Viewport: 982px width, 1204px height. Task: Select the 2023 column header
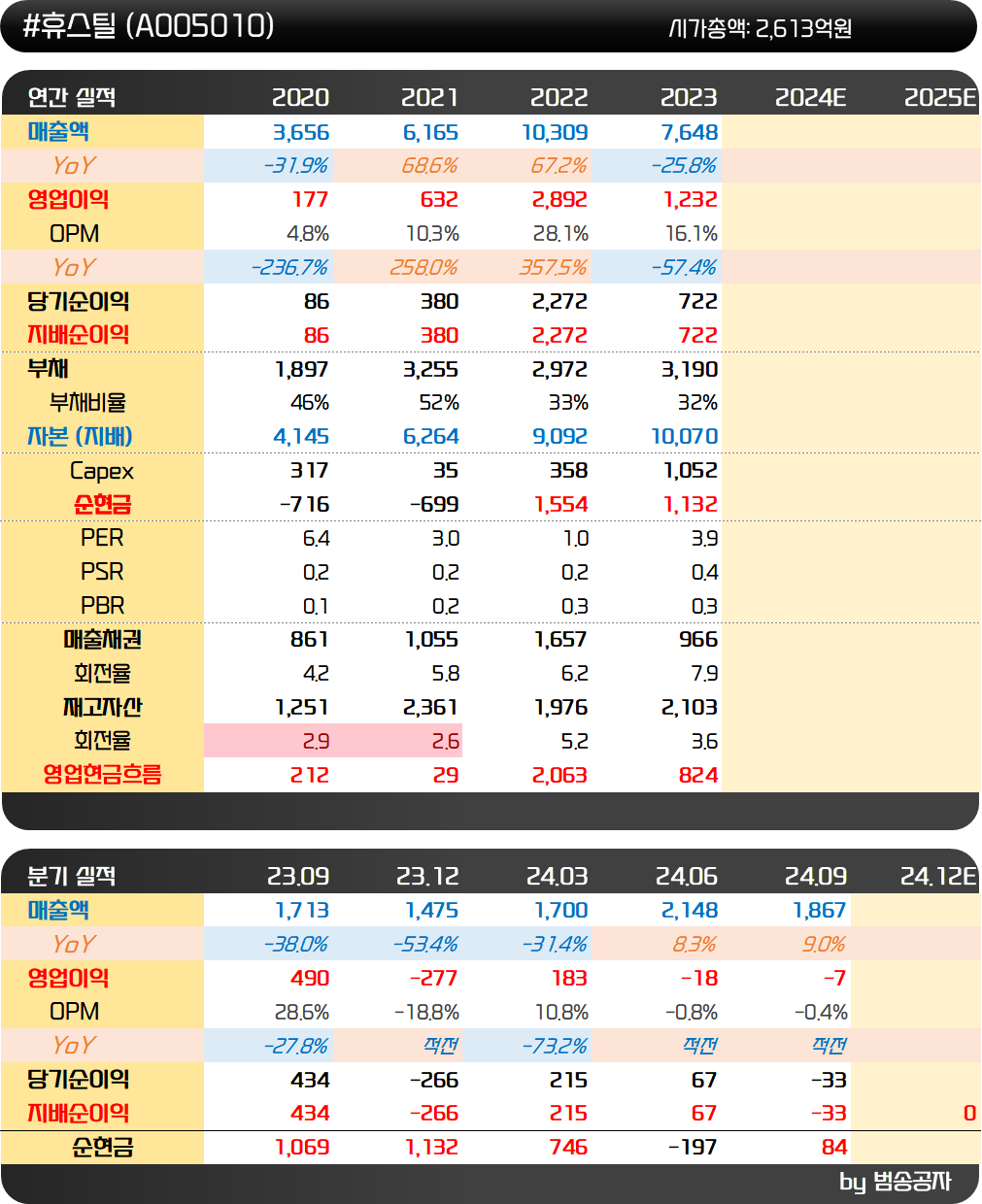689,97
